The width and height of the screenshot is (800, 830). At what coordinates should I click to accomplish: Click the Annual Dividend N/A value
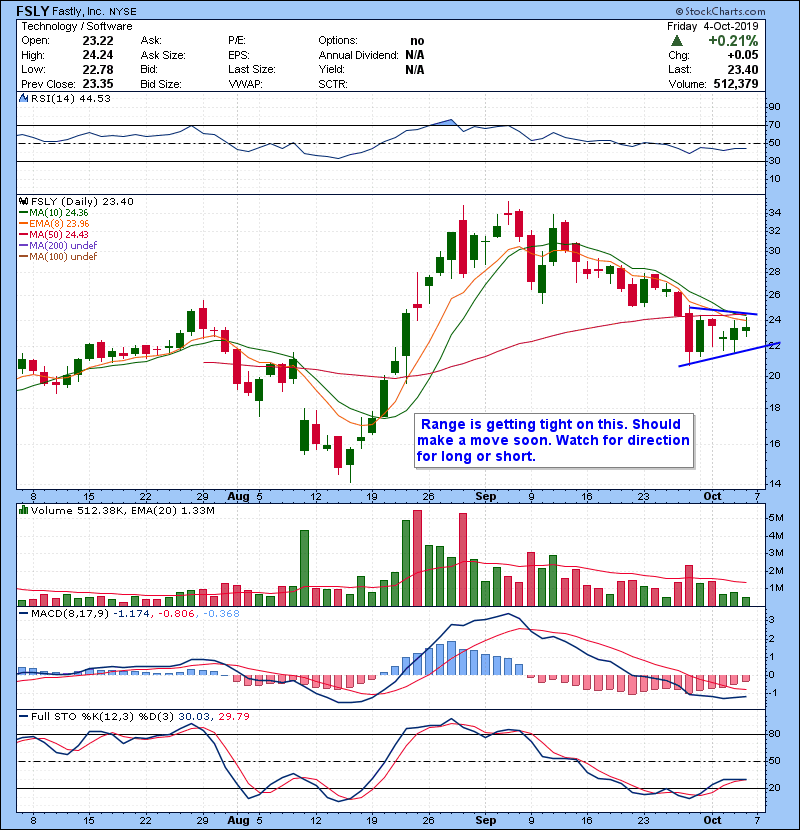point(415,55)
